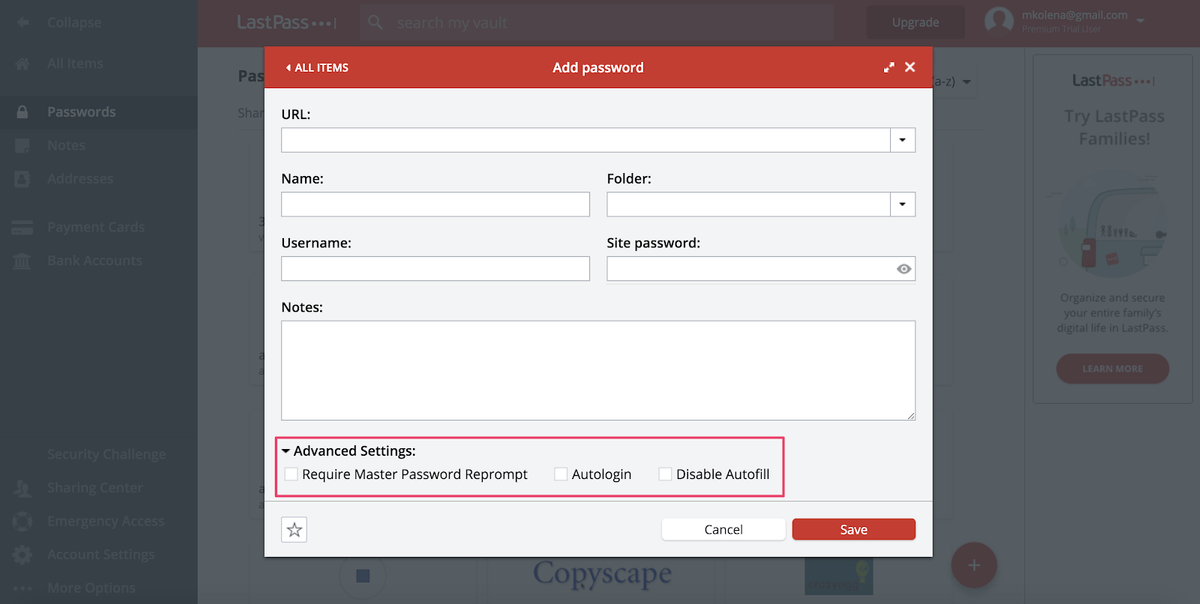Image resolution: width=1200 pixels, height=604 pixels.
Task: Enable Require Master Password Reprompt
Action: [291, 473]
